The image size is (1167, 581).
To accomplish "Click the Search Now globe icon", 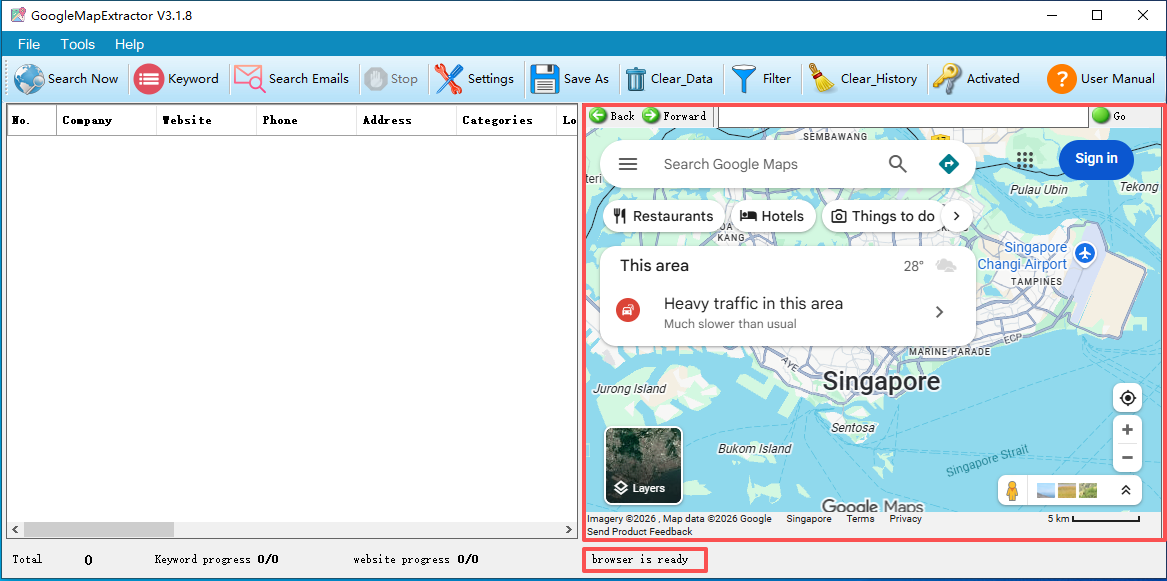I will pyautogui.click(x=29, y=79).
